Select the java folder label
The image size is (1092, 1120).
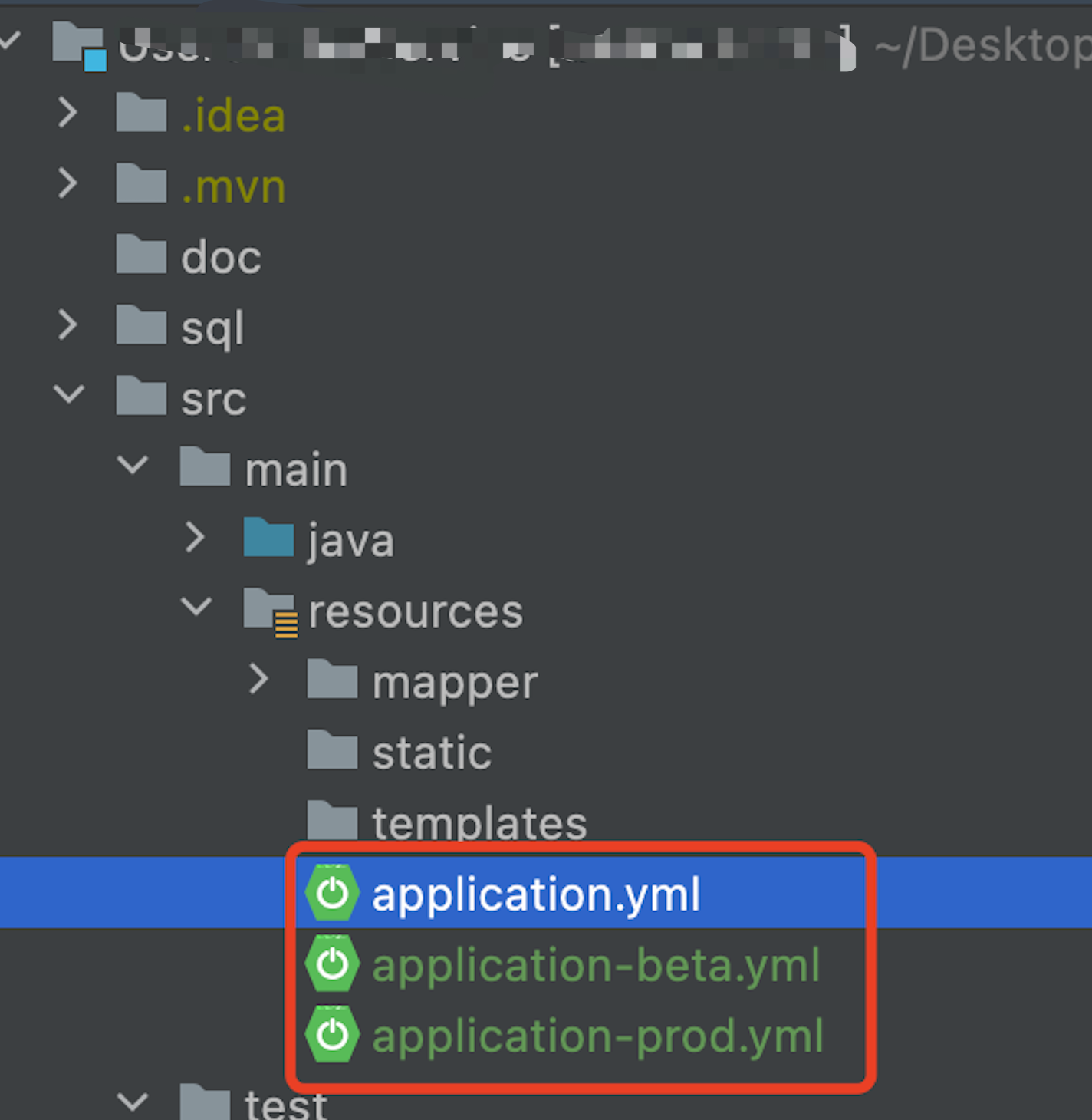point(350,541)
